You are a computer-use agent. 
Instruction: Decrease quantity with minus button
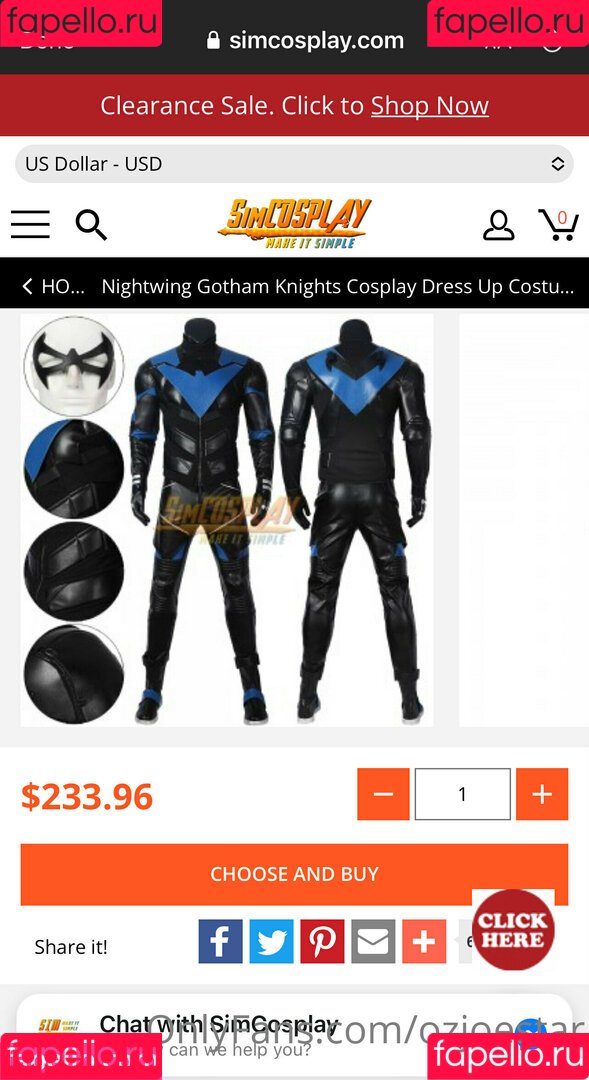coord(383,794)
